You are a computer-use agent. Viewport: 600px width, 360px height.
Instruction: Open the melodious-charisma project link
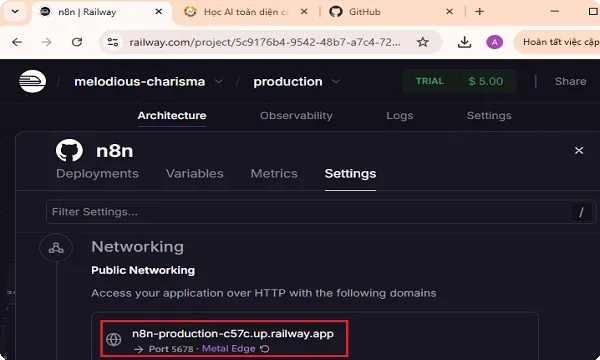140,81
